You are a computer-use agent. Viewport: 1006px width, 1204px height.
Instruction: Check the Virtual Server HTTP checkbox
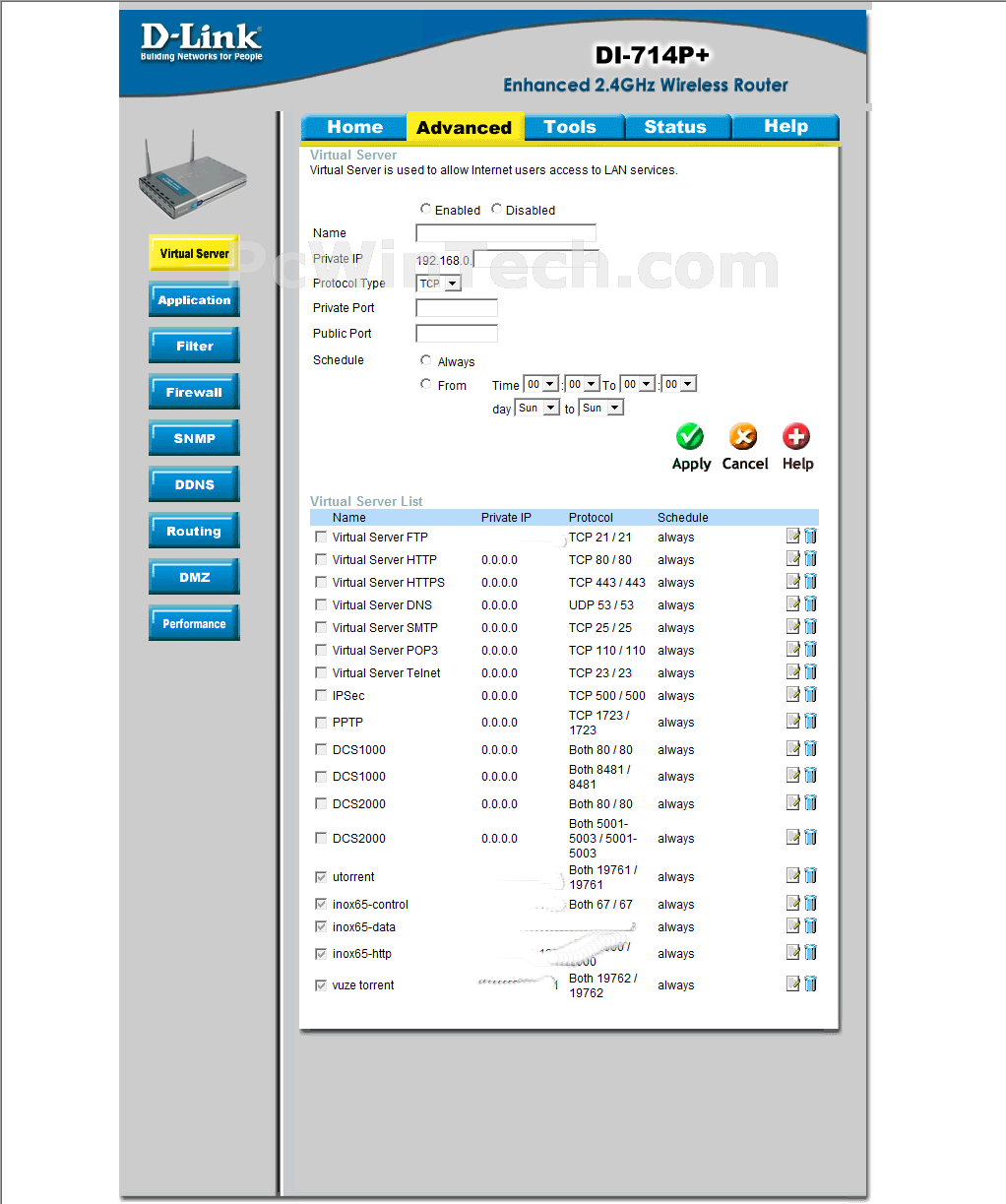click(x=321, y=559)
